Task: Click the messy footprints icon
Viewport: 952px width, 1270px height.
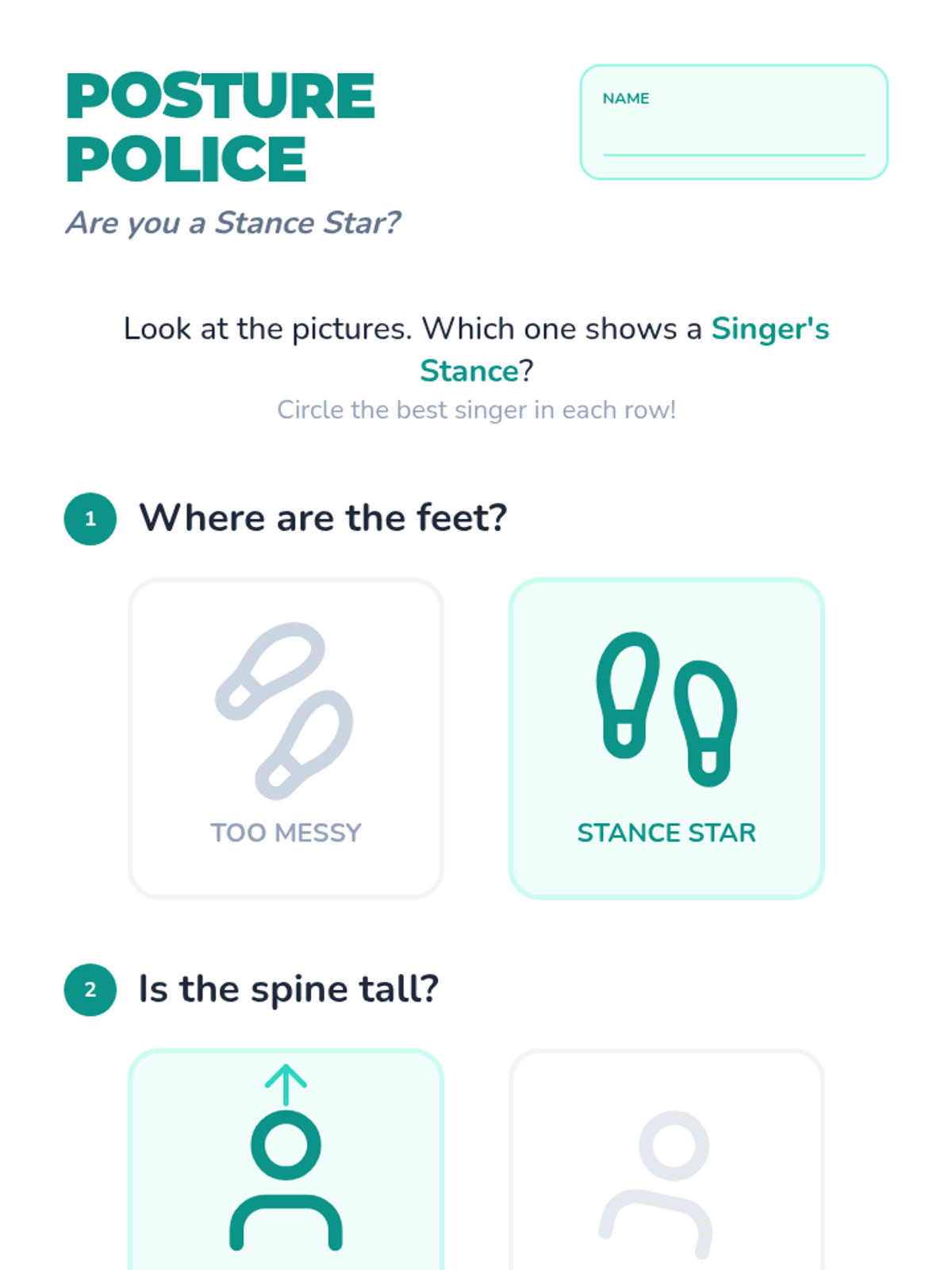Action: 285,710
